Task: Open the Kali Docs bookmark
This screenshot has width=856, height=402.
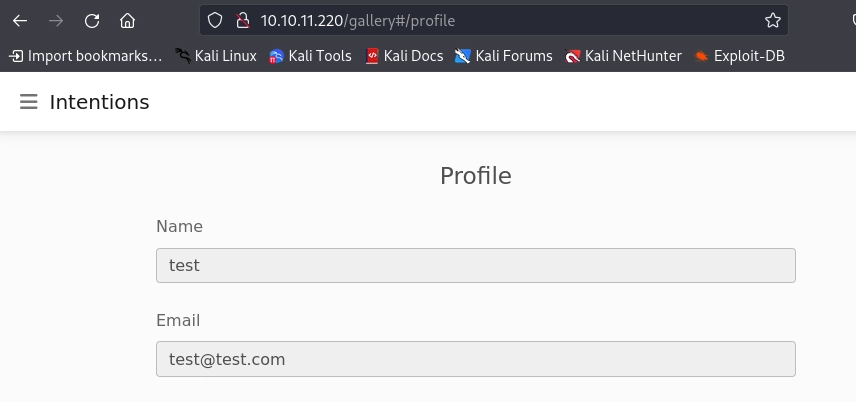Action: 404,56
